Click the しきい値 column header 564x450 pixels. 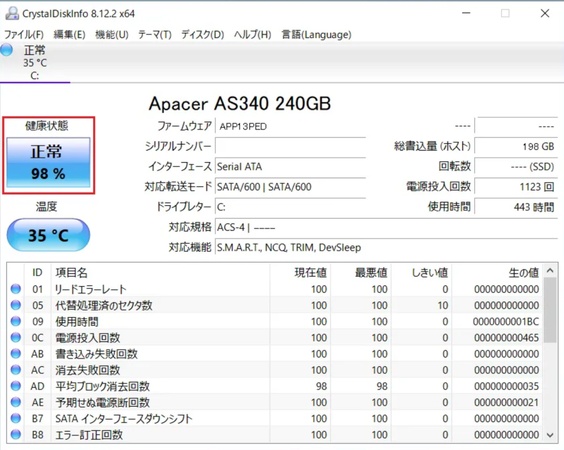(x=422, y=272)
